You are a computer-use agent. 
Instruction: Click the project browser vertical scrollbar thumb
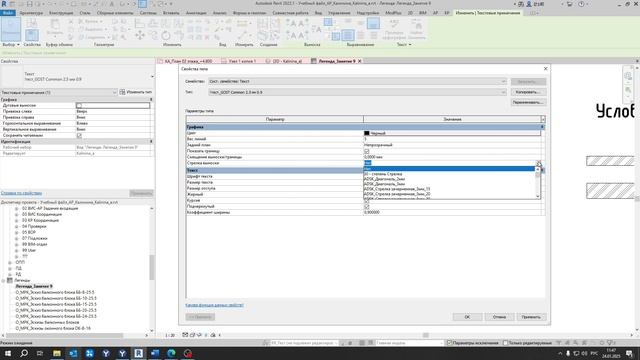point(151,268)
